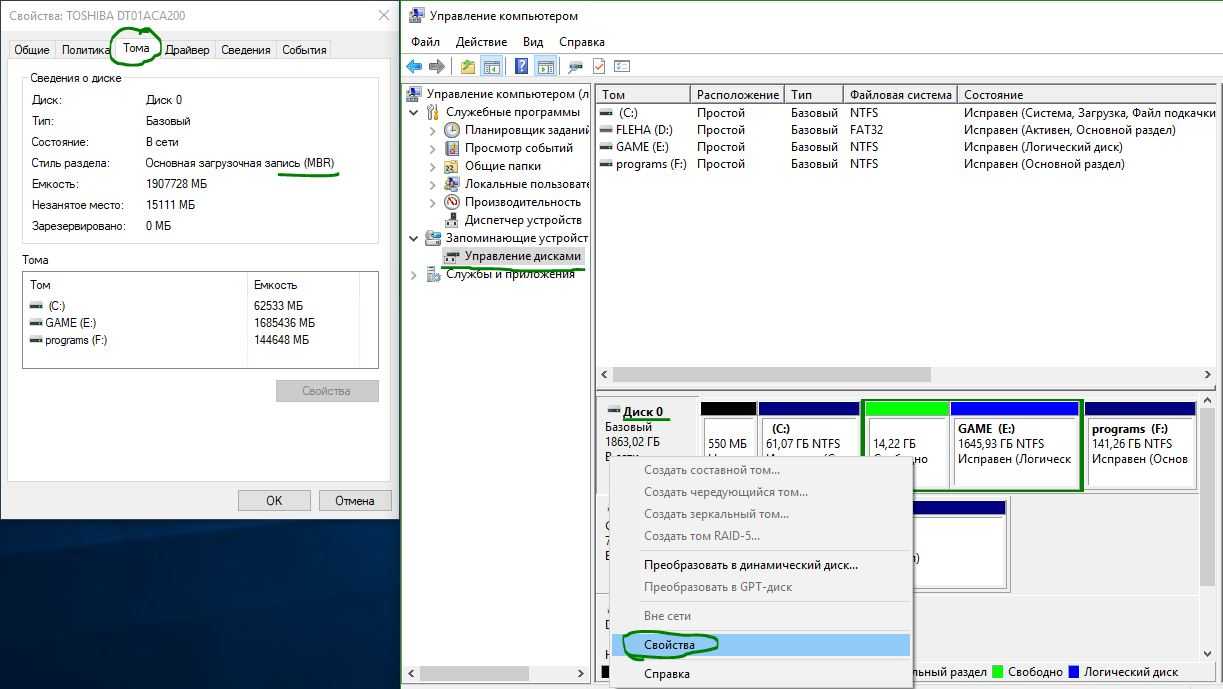Expand the Службы и приложения node
This screenshot has height=689, width=1223.
414,275
